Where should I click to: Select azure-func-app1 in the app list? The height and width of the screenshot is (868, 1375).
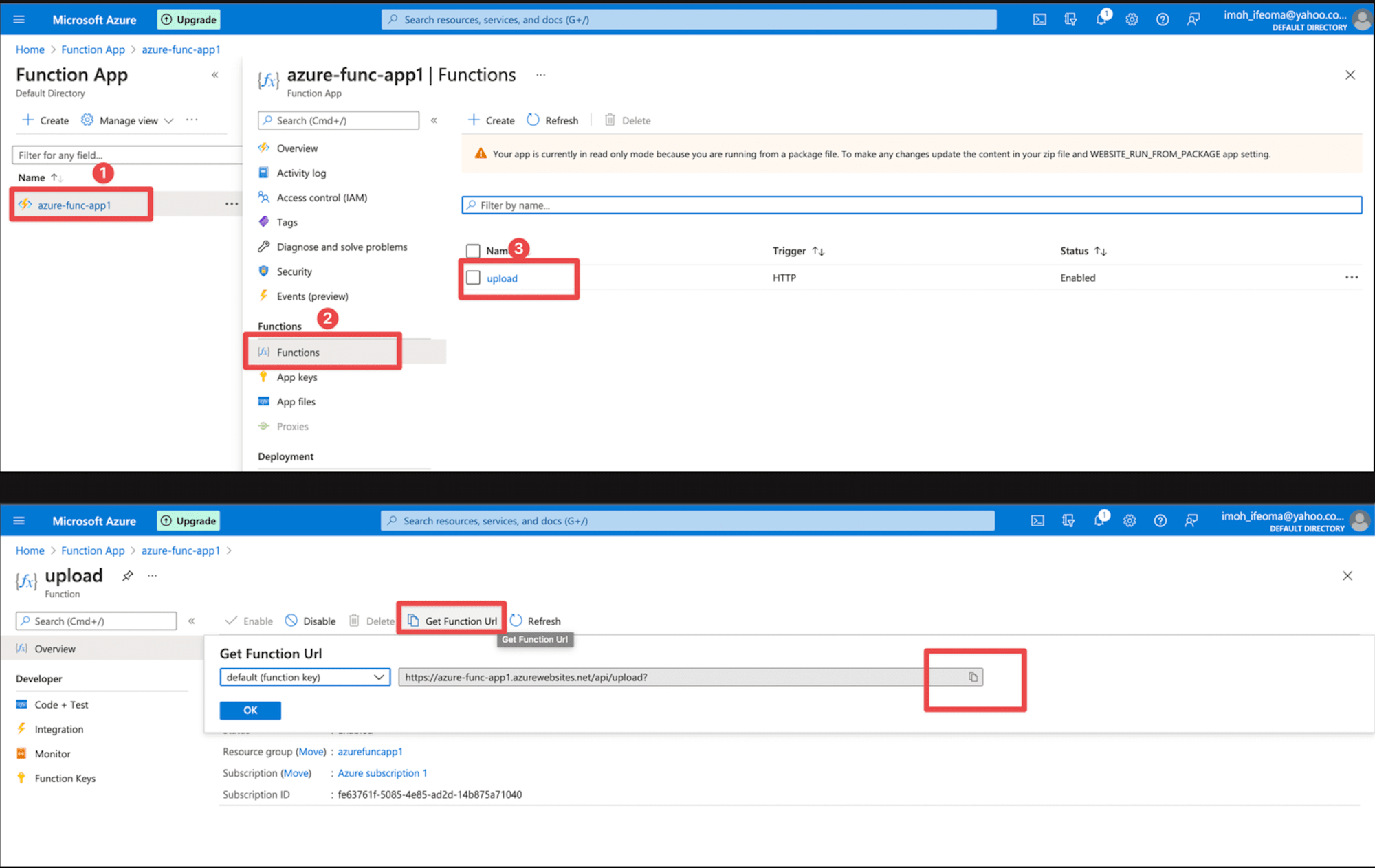point(74,205)
